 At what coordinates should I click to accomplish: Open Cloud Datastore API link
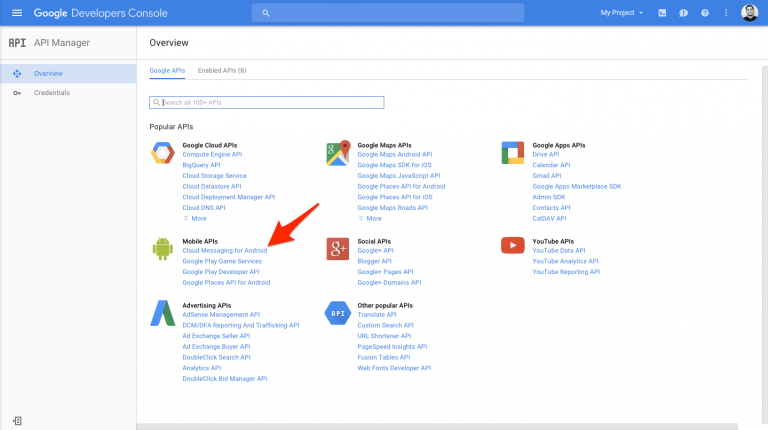[x=212, y=187]
